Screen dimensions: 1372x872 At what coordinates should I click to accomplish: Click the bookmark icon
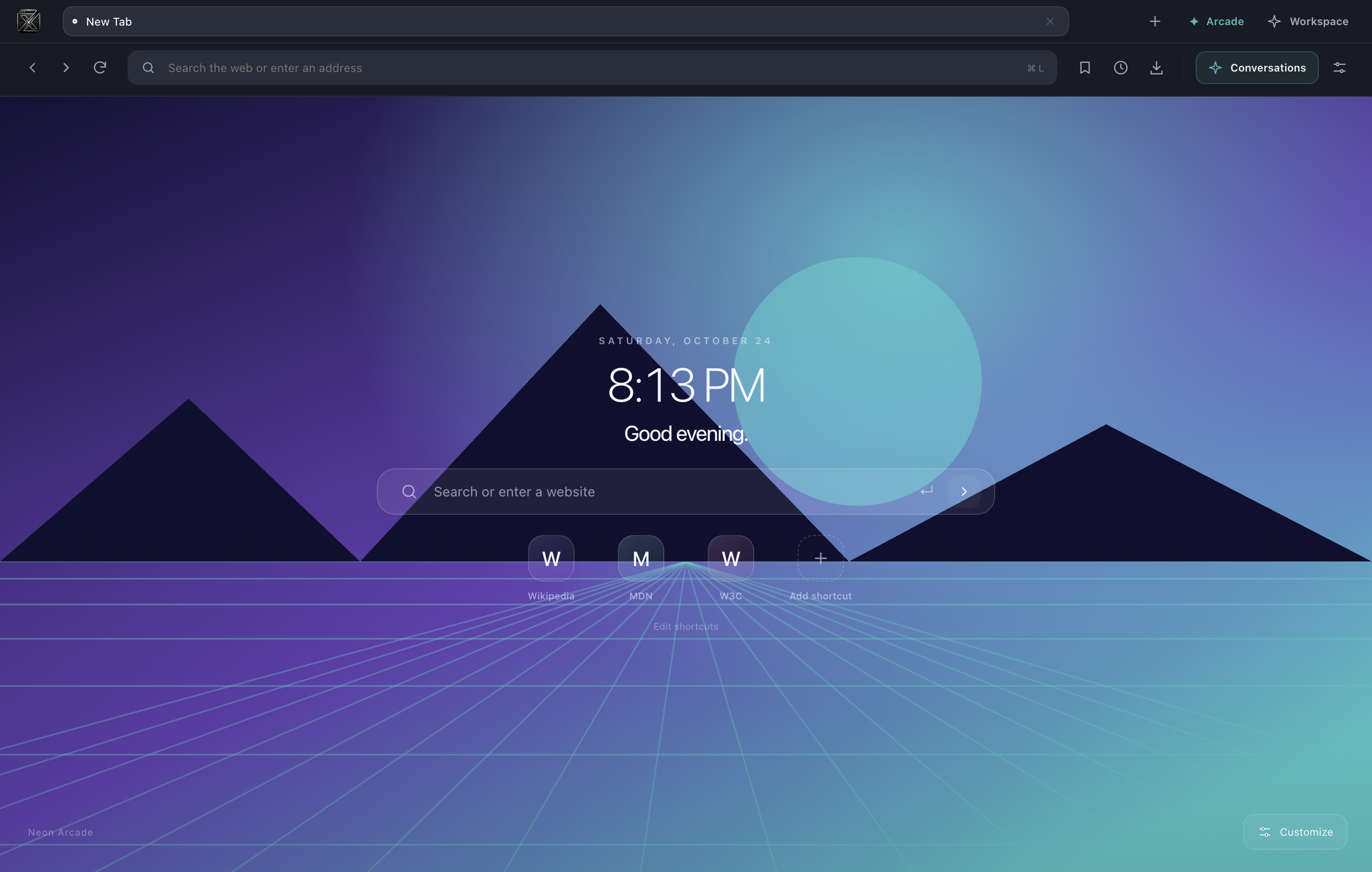(1085, 68)
